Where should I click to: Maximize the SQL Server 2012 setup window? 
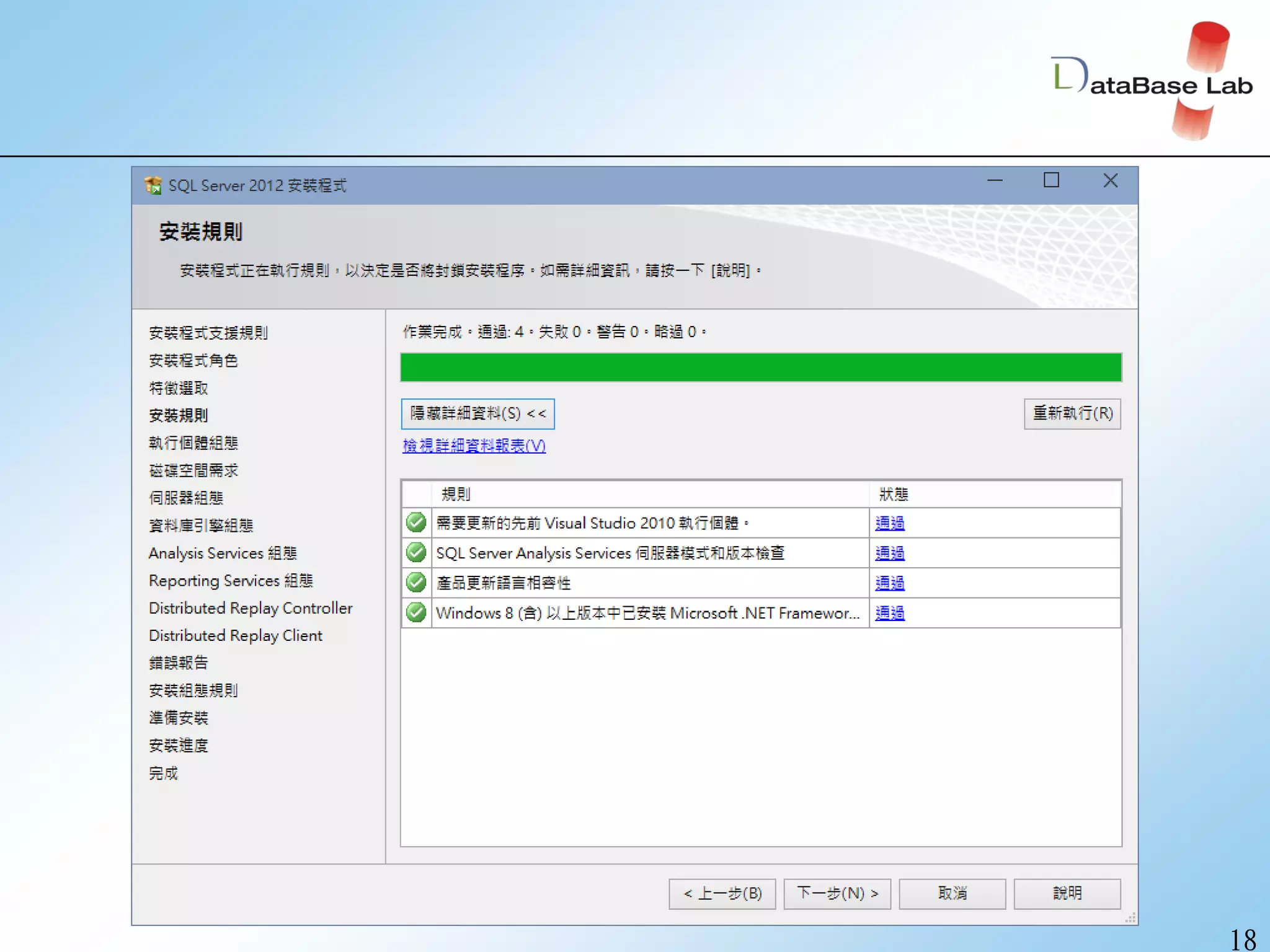pos(1051,181)
